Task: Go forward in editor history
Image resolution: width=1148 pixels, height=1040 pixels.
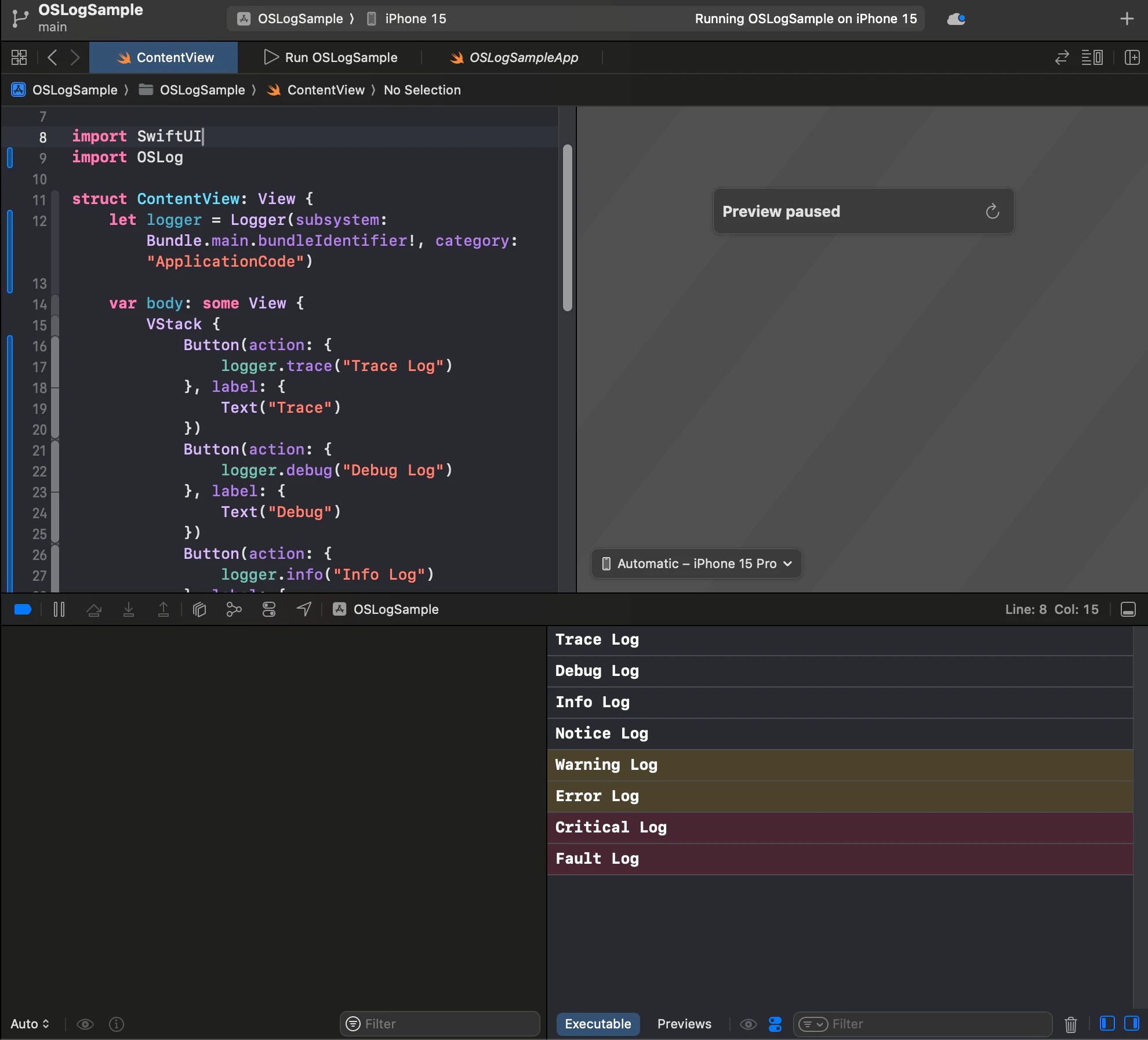Action: coord(75,57)
